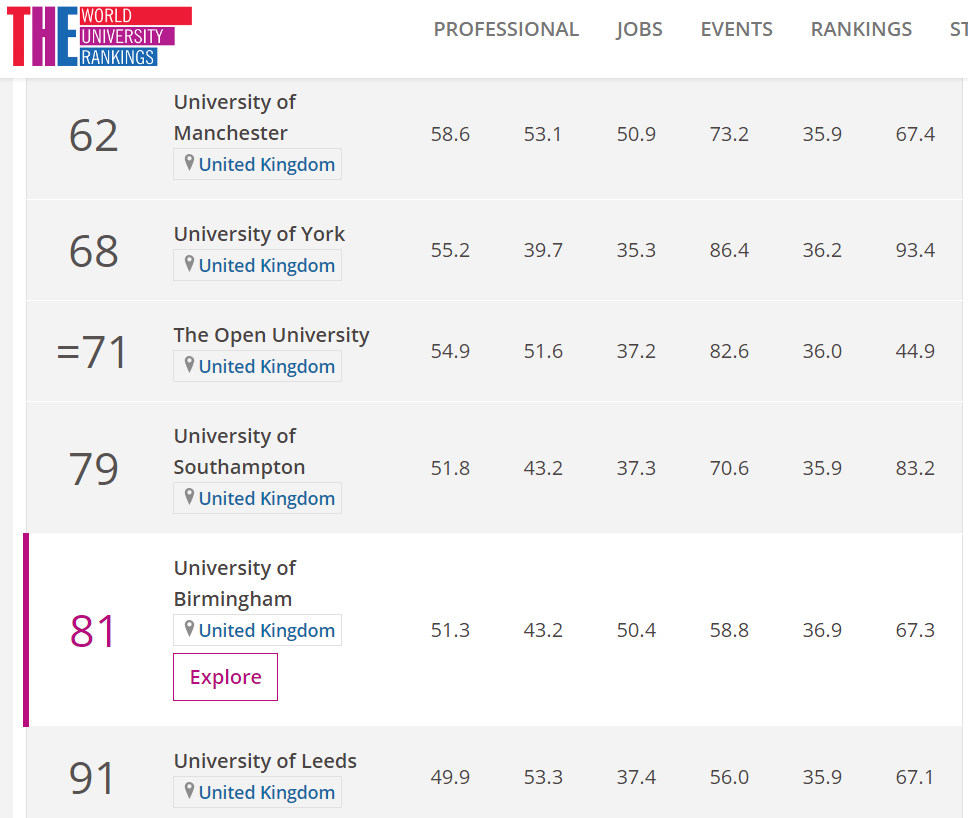The height and width of the screenshot is (818, 968).
Task: Click score 53.1 in the Manchester row
Action: click(543, 134)
